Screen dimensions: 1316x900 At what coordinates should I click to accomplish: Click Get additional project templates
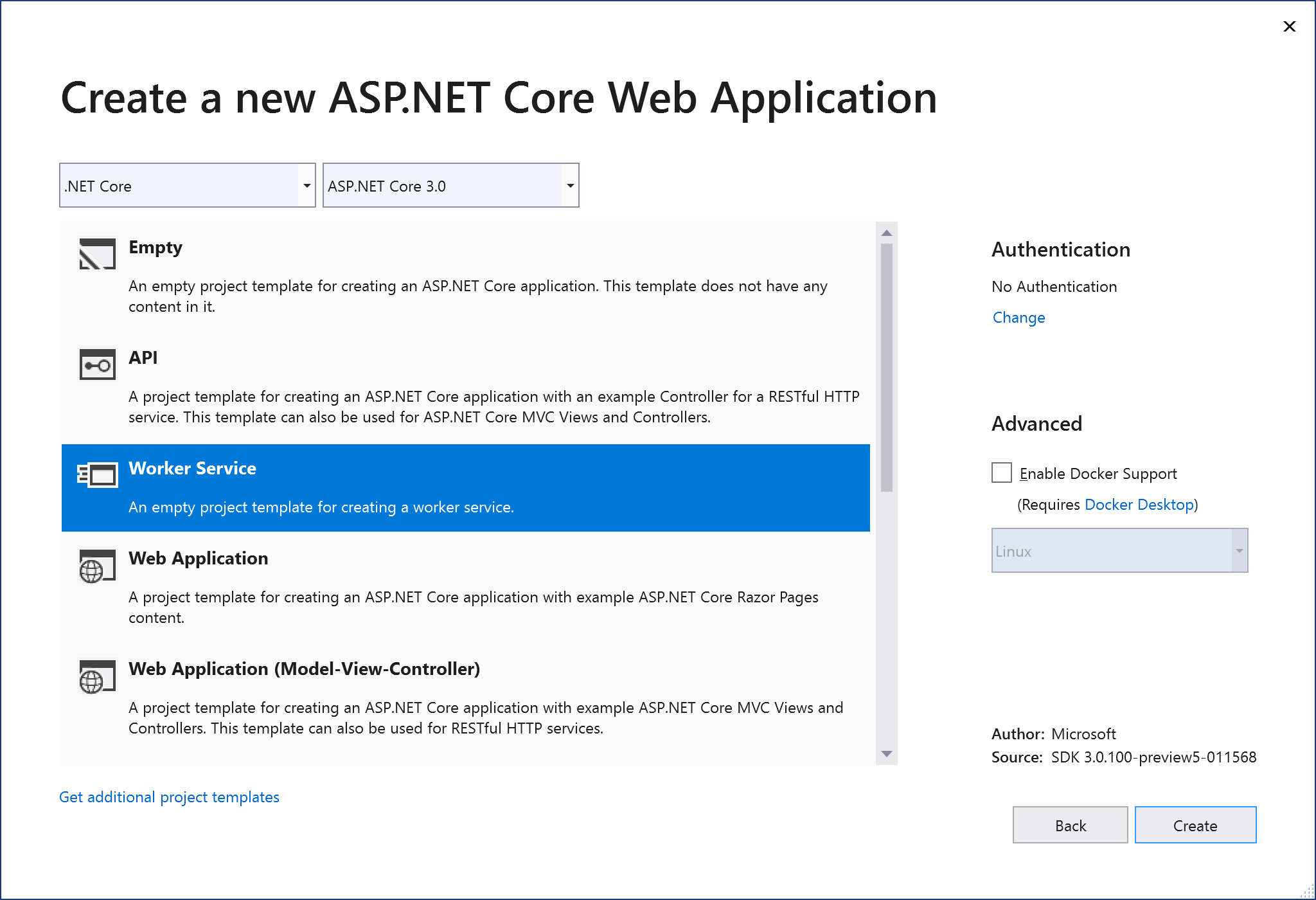point(169,797)
